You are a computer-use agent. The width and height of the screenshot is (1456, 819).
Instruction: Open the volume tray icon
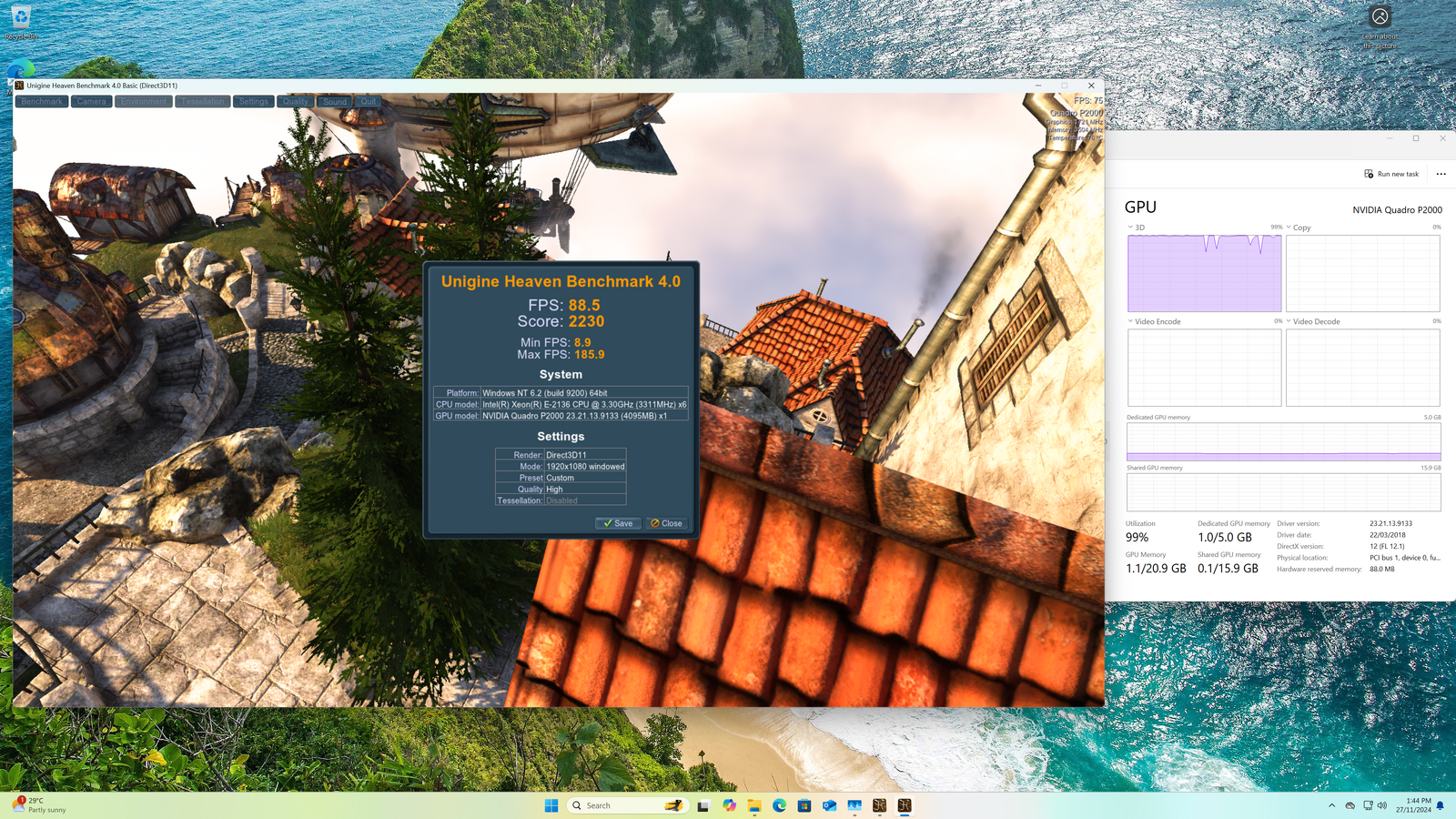click(1382, 805)
